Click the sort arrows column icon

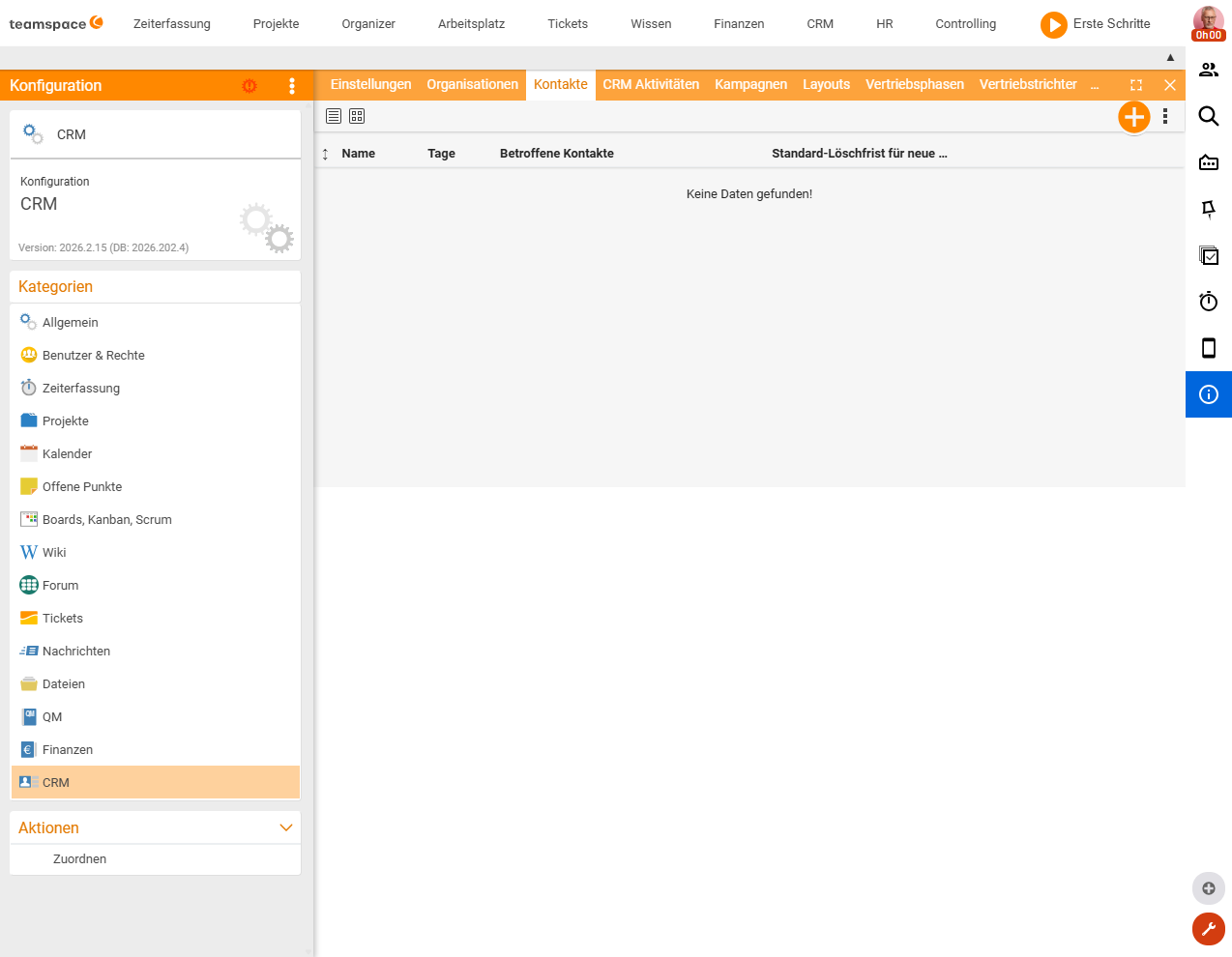coord(326,154)
